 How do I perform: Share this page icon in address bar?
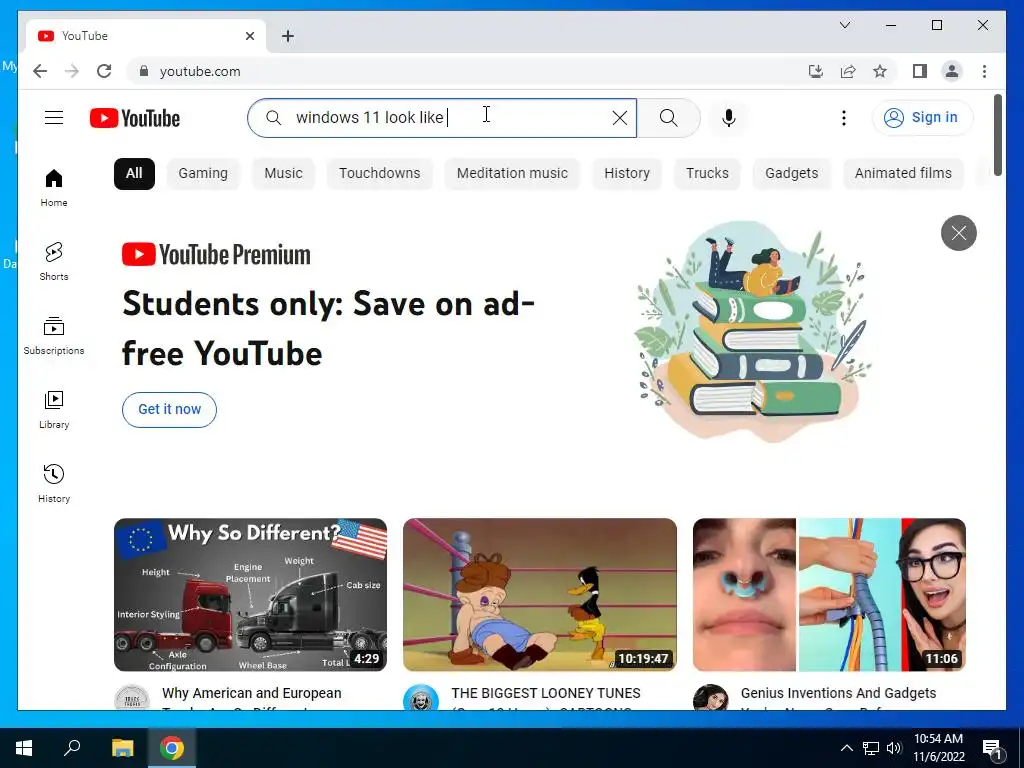point(848,71)
